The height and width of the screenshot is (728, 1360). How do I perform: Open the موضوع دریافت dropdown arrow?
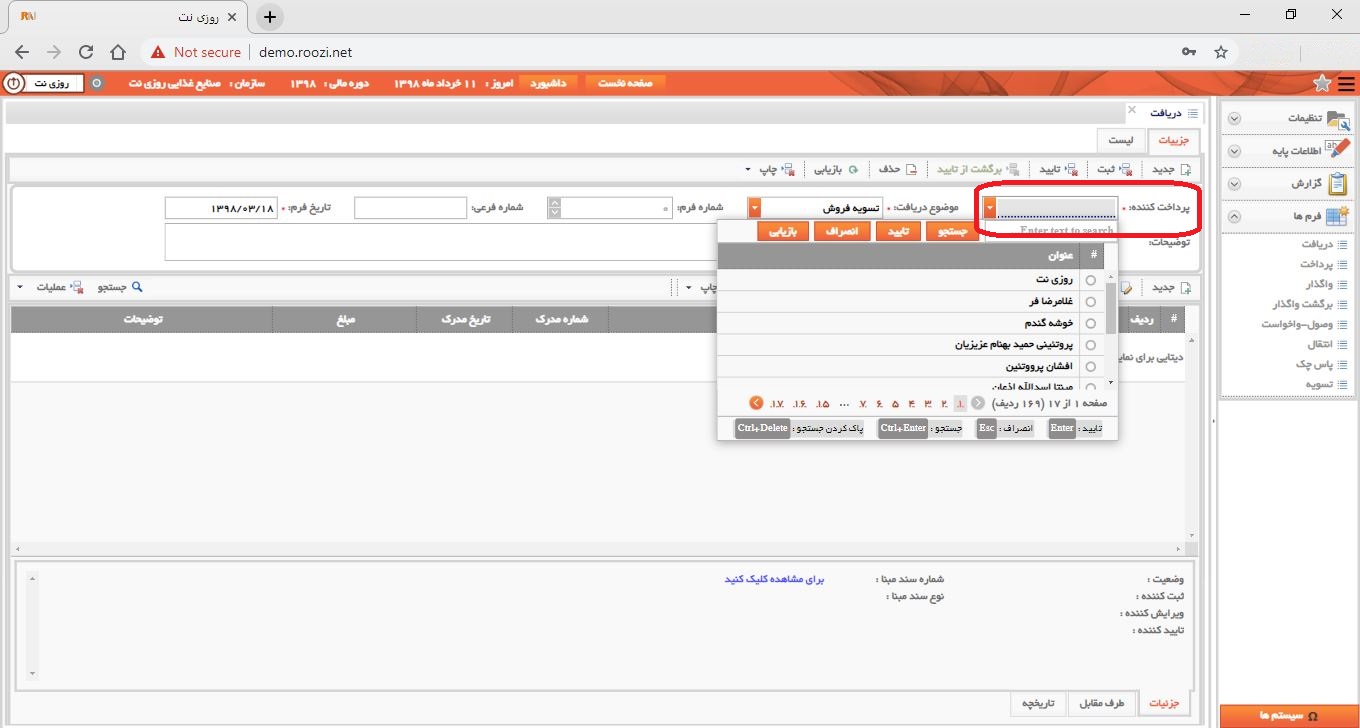click(x=754, y=208)
